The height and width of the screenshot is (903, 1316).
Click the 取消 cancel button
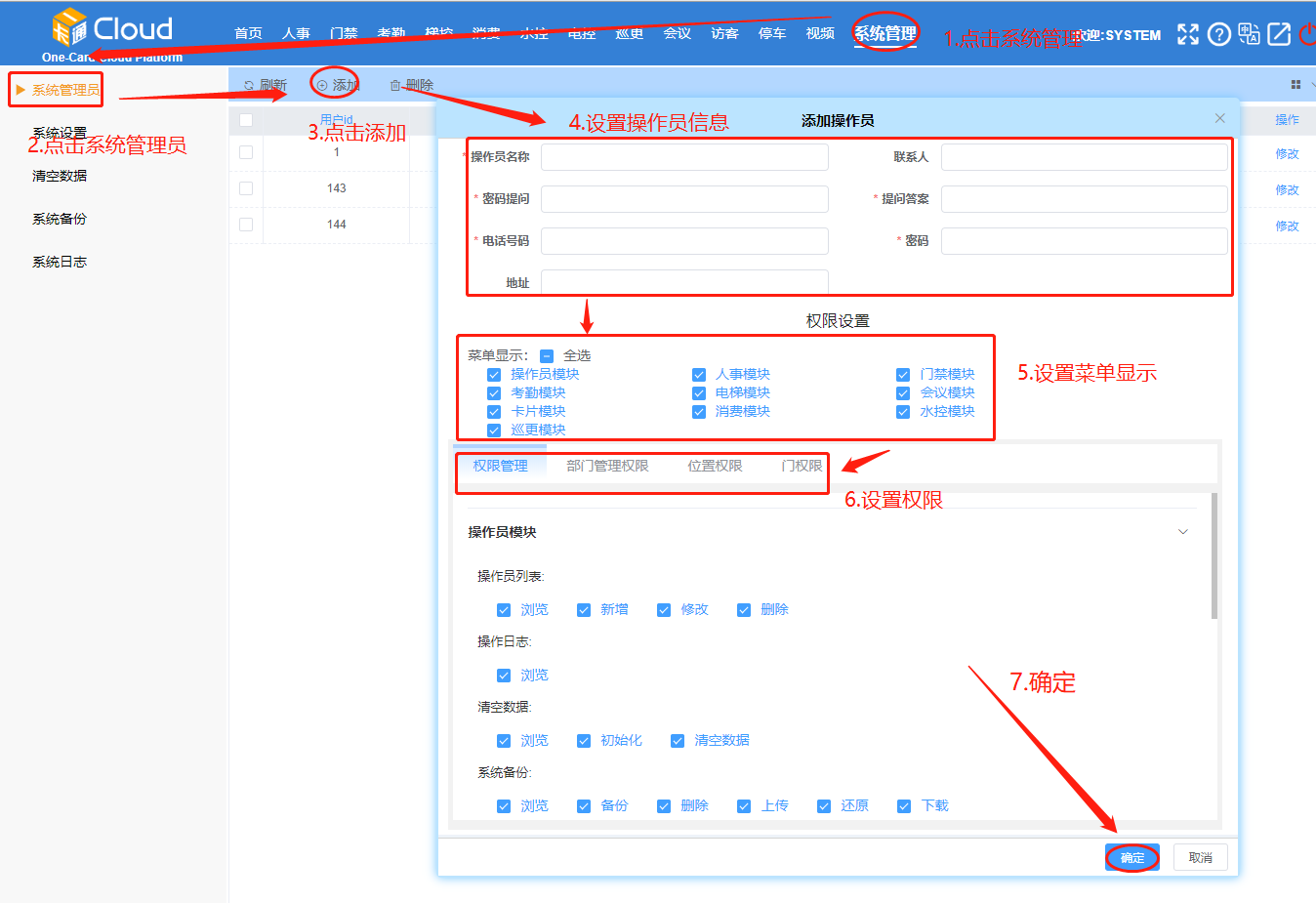tap(1200, 857)
